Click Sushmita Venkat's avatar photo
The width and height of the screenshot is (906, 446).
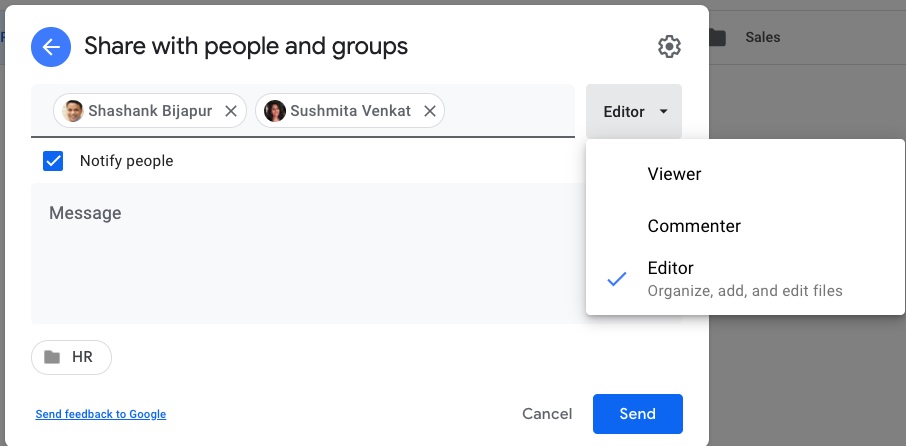(x=274, y=111)
